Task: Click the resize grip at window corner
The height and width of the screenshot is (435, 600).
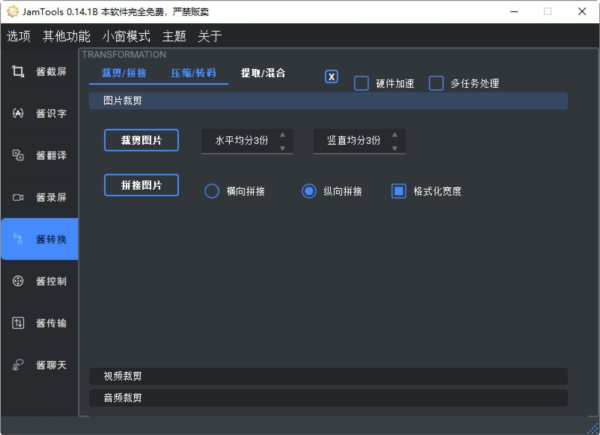Action: pyautogui.click(x=593, y=428)
